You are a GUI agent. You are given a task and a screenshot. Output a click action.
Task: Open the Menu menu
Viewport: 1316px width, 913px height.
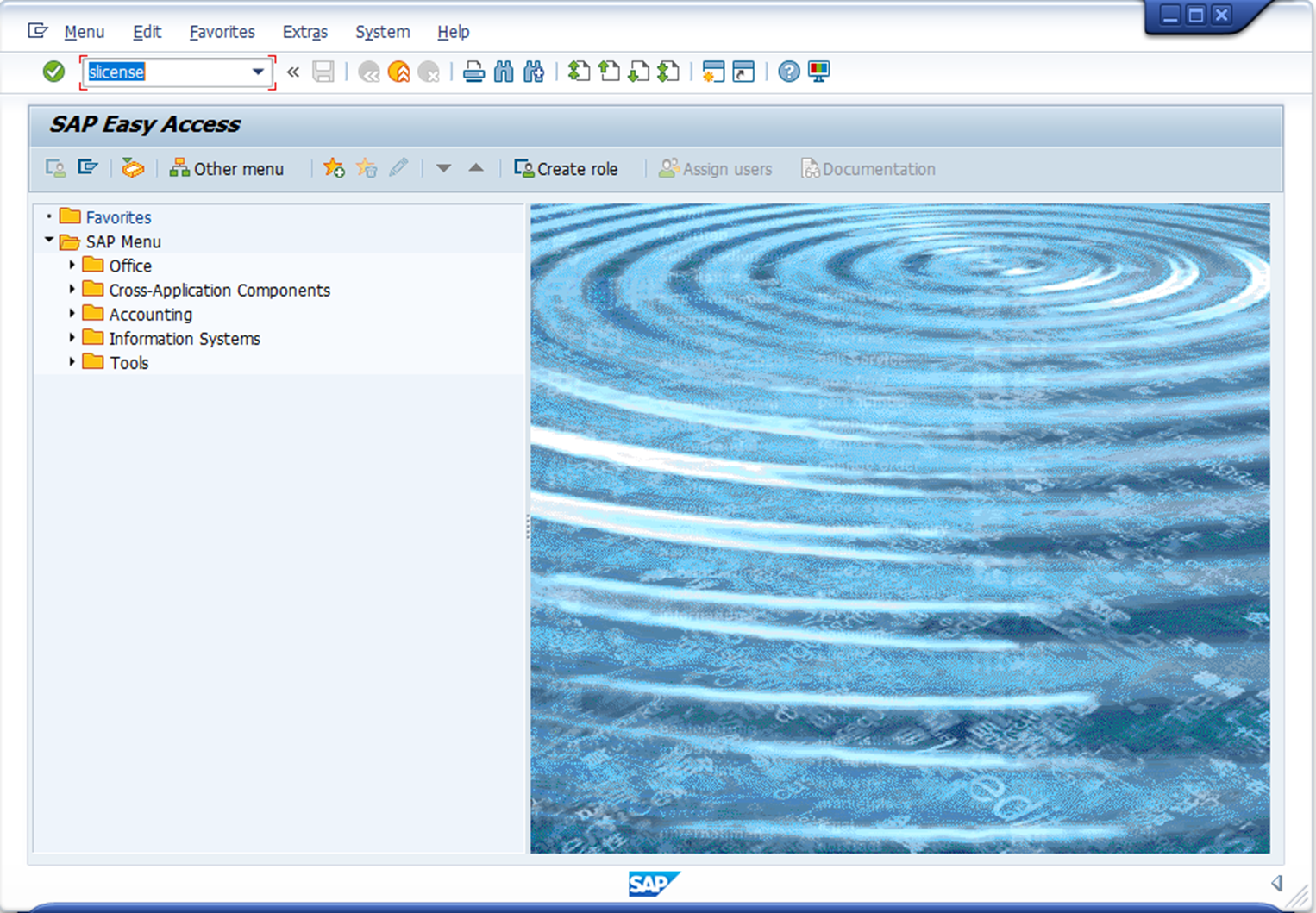[85, 32]
